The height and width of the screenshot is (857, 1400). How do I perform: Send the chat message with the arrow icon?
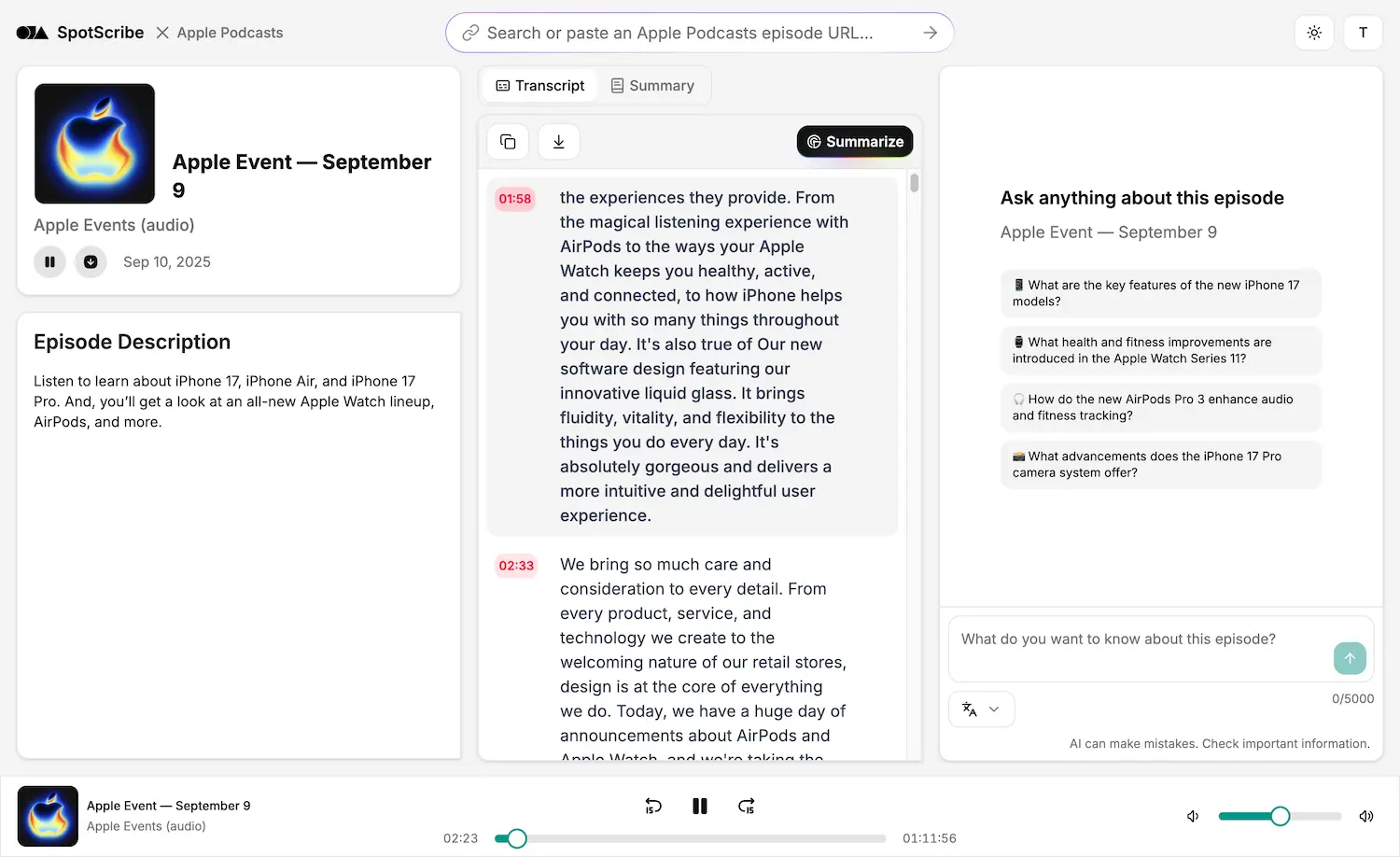coord(1350,658)
